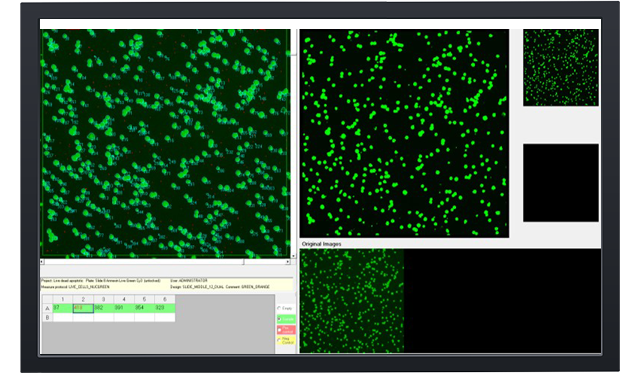Image resolution: width=640 pixels, height=373 pixels.
Task: Select well A5 in the plate grid
Action: [144, 308]
